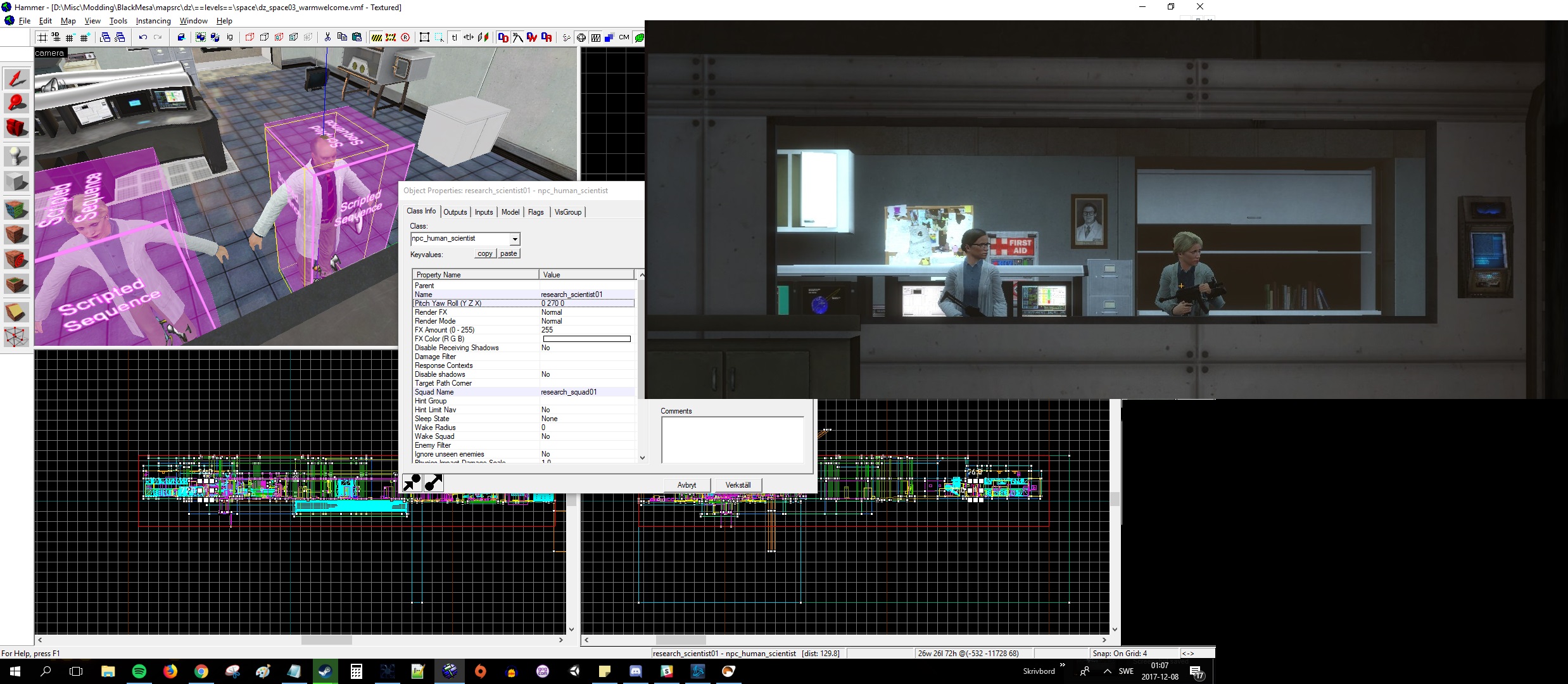
Task: Click the Ungroup objects icon
Action: (215, 37)
